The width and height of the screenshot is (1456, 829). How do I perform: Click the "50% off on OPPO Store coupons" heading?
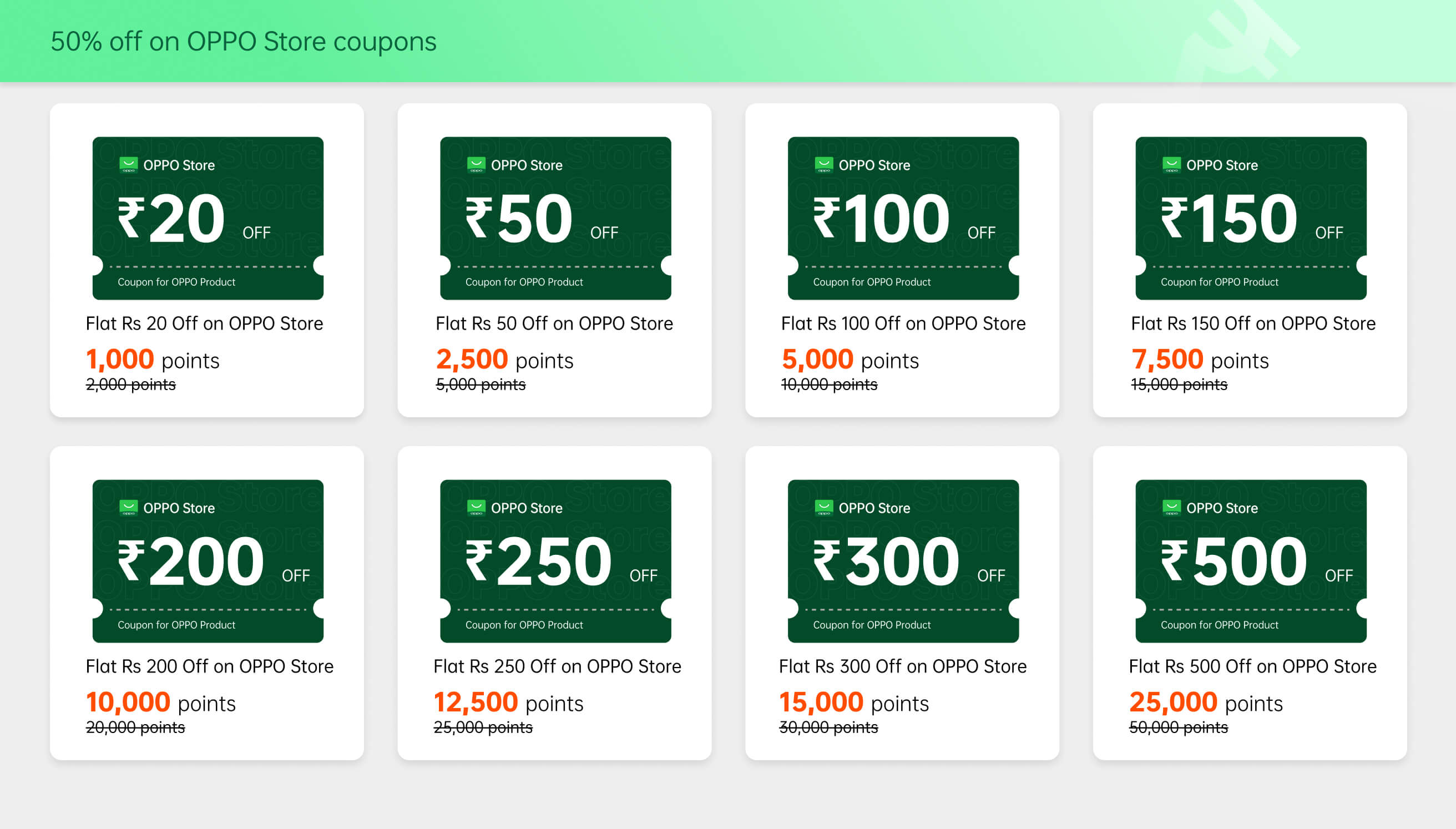[244, 42]
